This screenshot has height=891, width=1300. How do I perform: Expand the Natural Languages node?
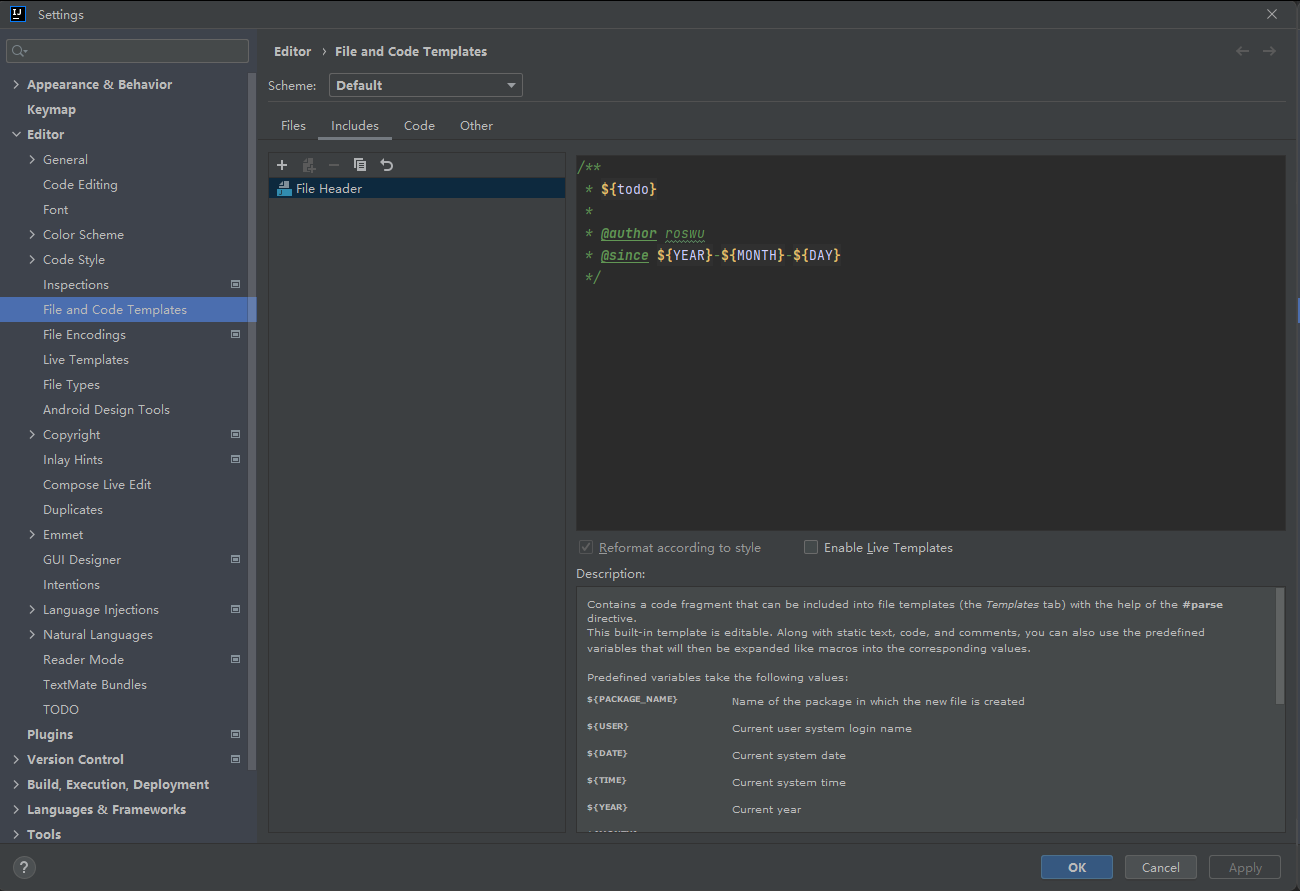coord(32,634)
